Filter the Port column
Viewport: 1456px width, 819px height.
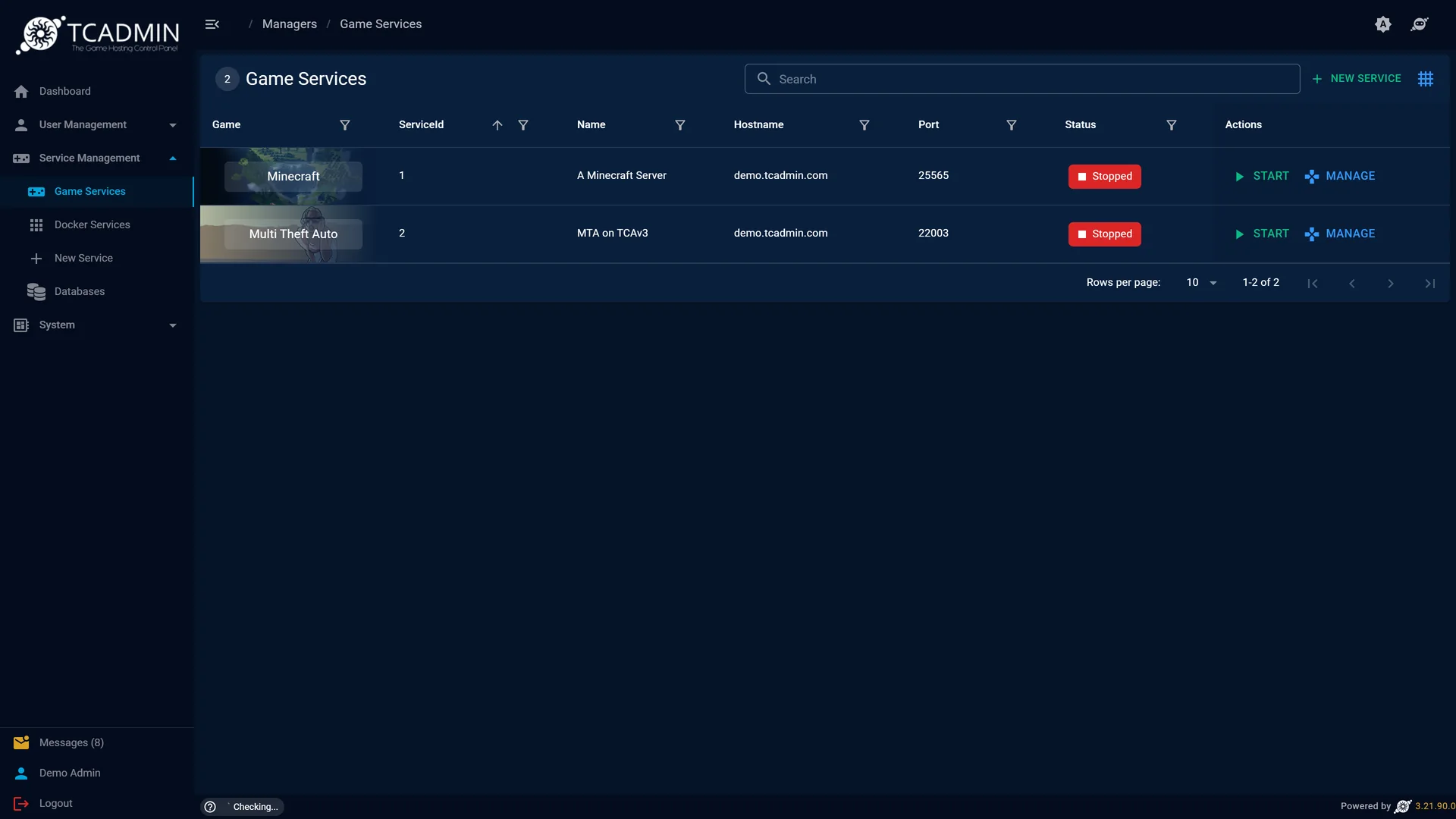1012,125
